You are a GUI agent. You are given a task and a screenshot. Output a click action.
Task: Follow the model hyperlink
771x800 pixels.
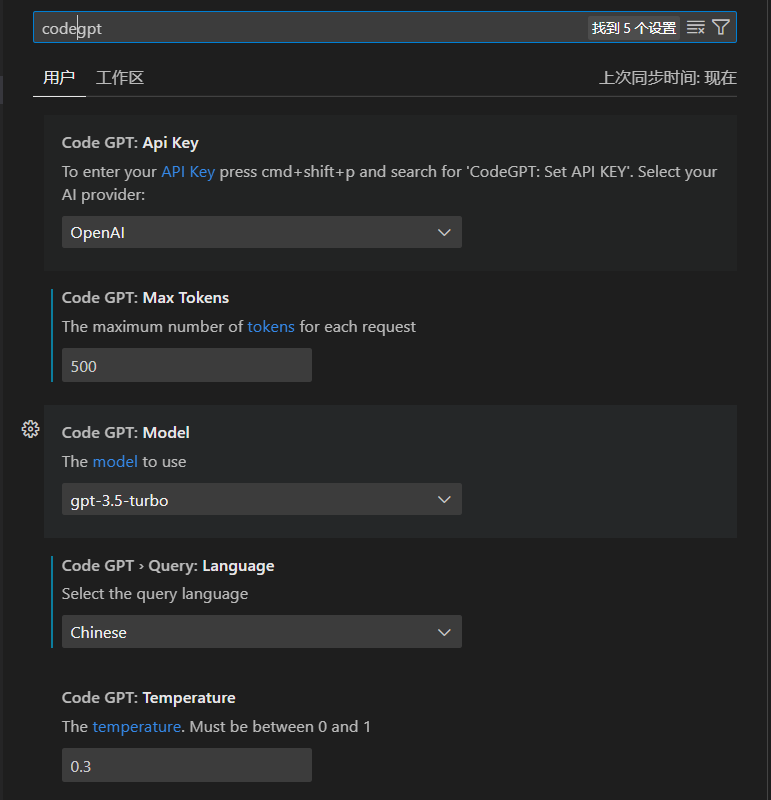(x=115, y=461)
